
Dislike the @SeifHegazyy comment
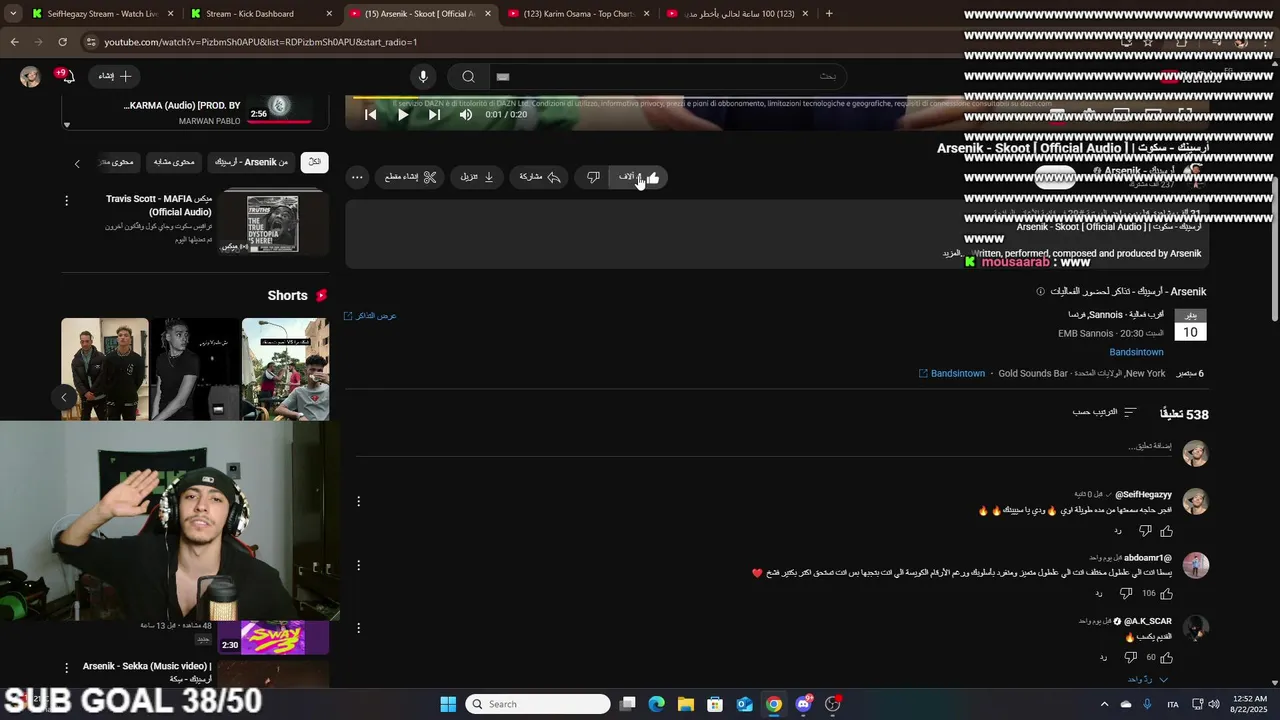tap(1145, 531)
